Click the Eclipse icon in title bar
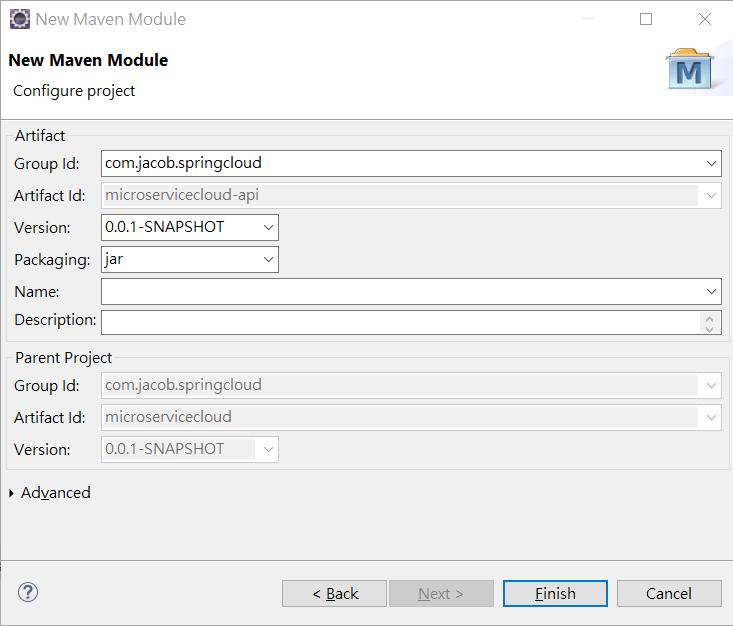This screenshot has width=733, height=626. [x=20, y=19]
